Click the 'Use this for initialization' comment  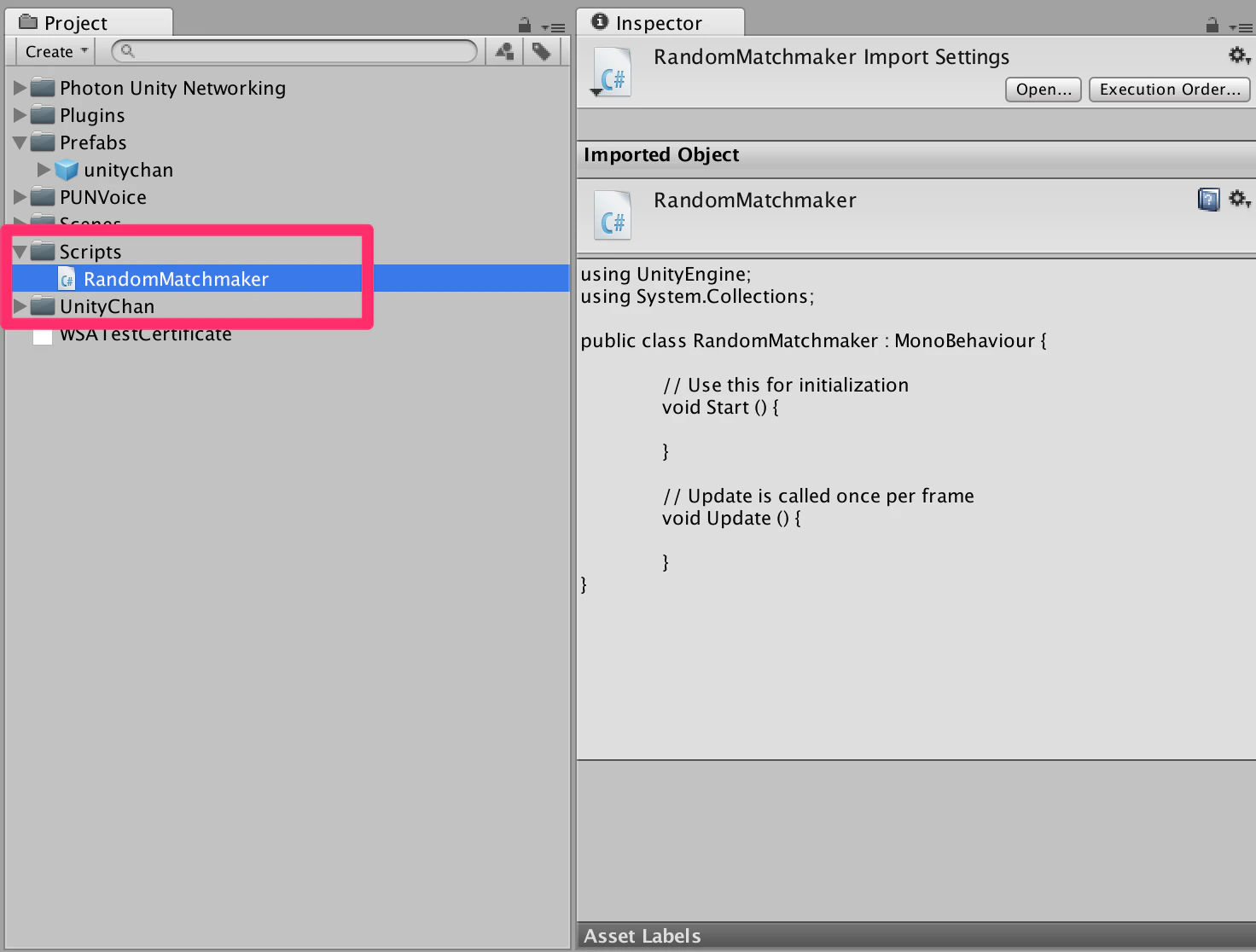click(x=786, y=386)
